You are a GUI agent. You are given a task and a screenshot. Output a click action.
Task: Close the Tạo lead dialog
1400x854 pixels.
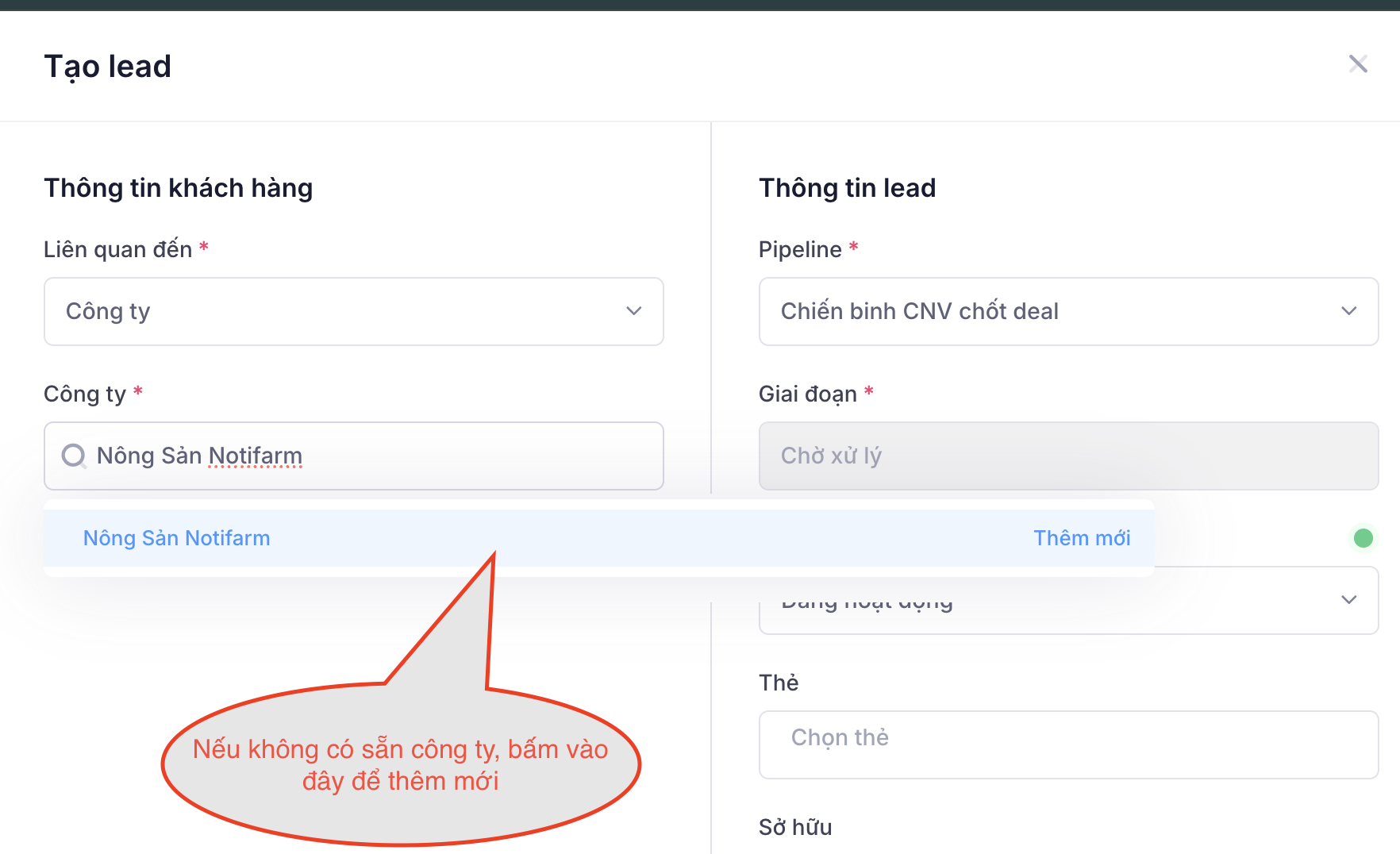point(1357,64)
